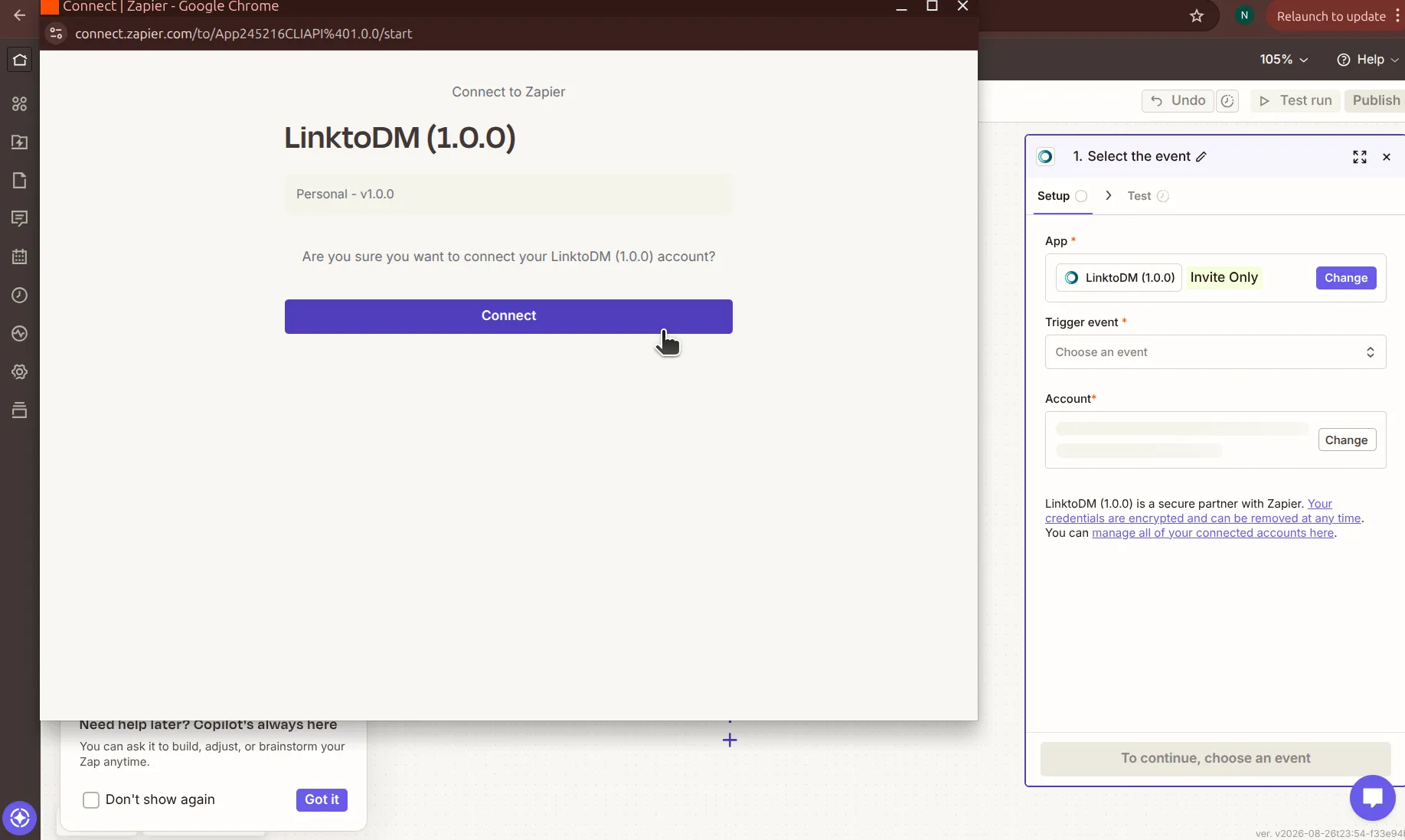Open the comments icon in sidebar
Screen dimensions: 1405x840
coord(20,218)
